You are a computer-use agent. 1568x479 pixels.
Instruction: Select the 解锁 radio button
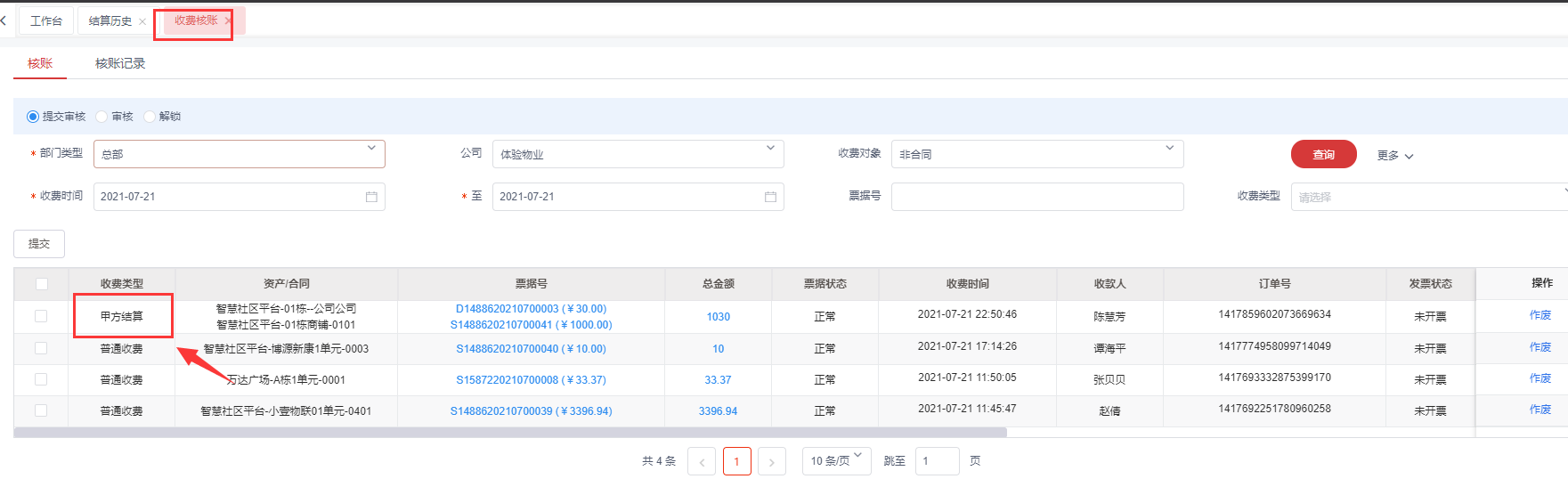[x=150, y=117]
